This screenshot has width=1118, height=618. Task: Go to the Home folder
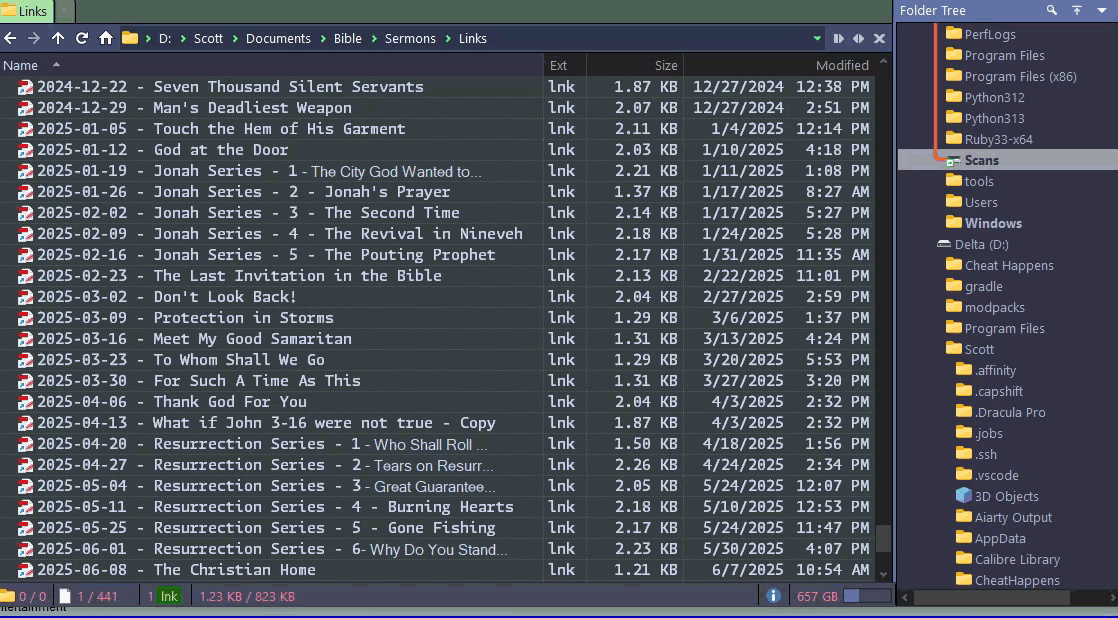[106, 38]
